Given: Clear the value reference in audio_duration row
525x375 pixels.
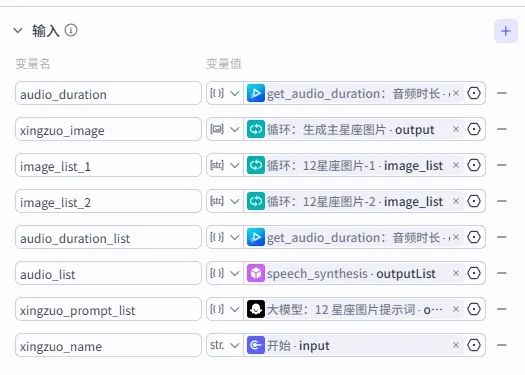Looking at the screenshot, I should coord(456,93).
